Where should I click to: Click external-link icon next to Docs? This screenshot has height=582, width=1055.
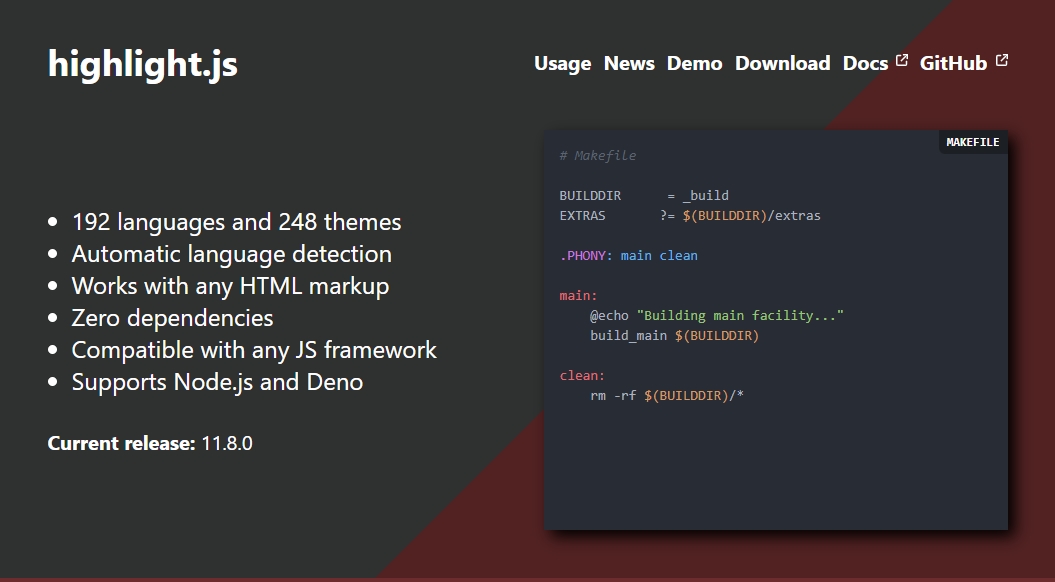(902, 60)
